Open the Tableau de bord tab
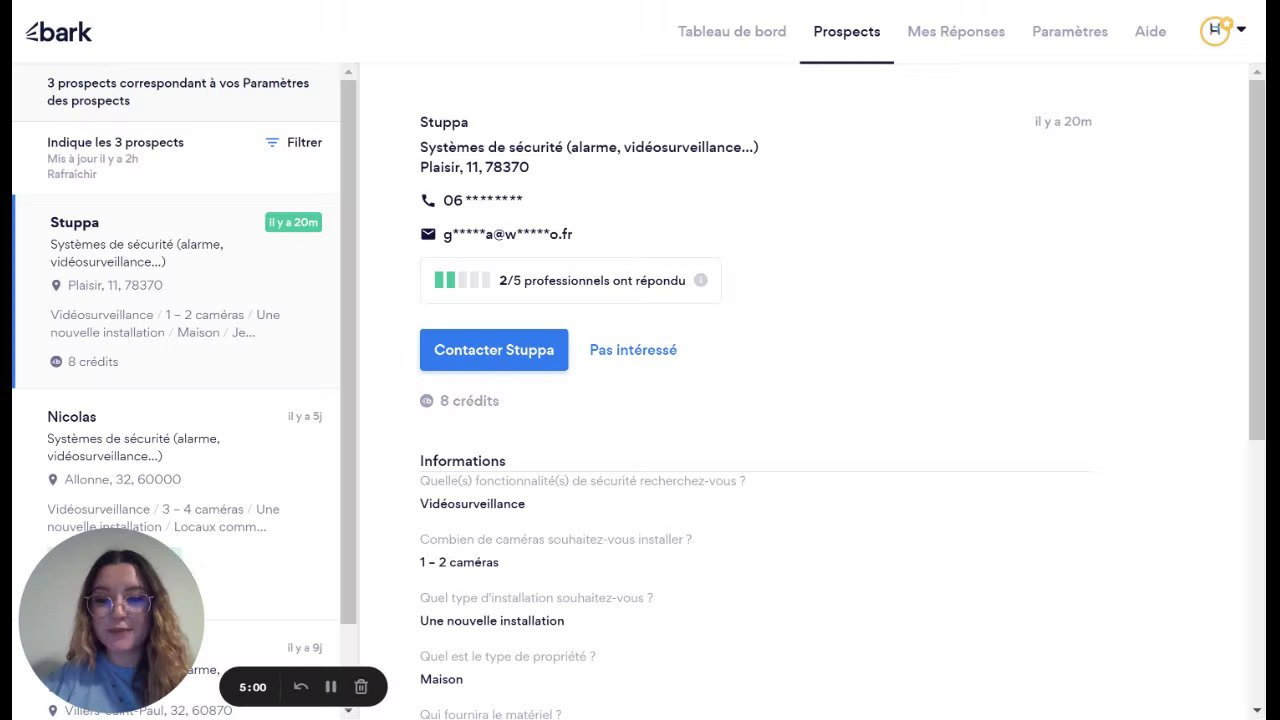Viewport: 1280px width, 720px height. 732,32
